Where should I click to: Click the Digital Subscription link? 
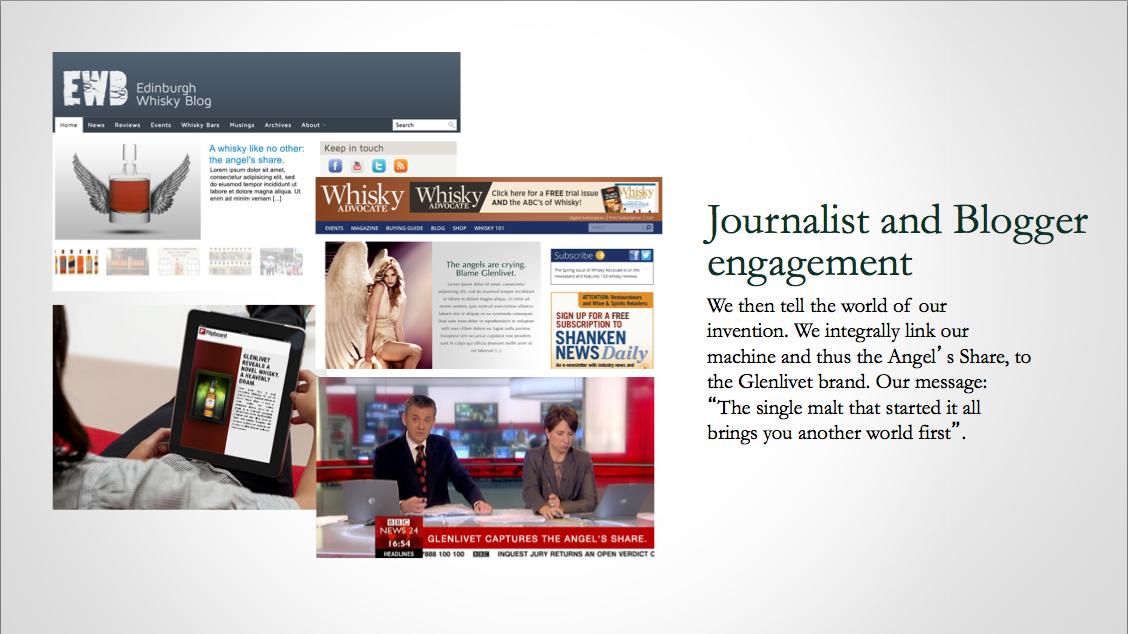coord(587,217)
